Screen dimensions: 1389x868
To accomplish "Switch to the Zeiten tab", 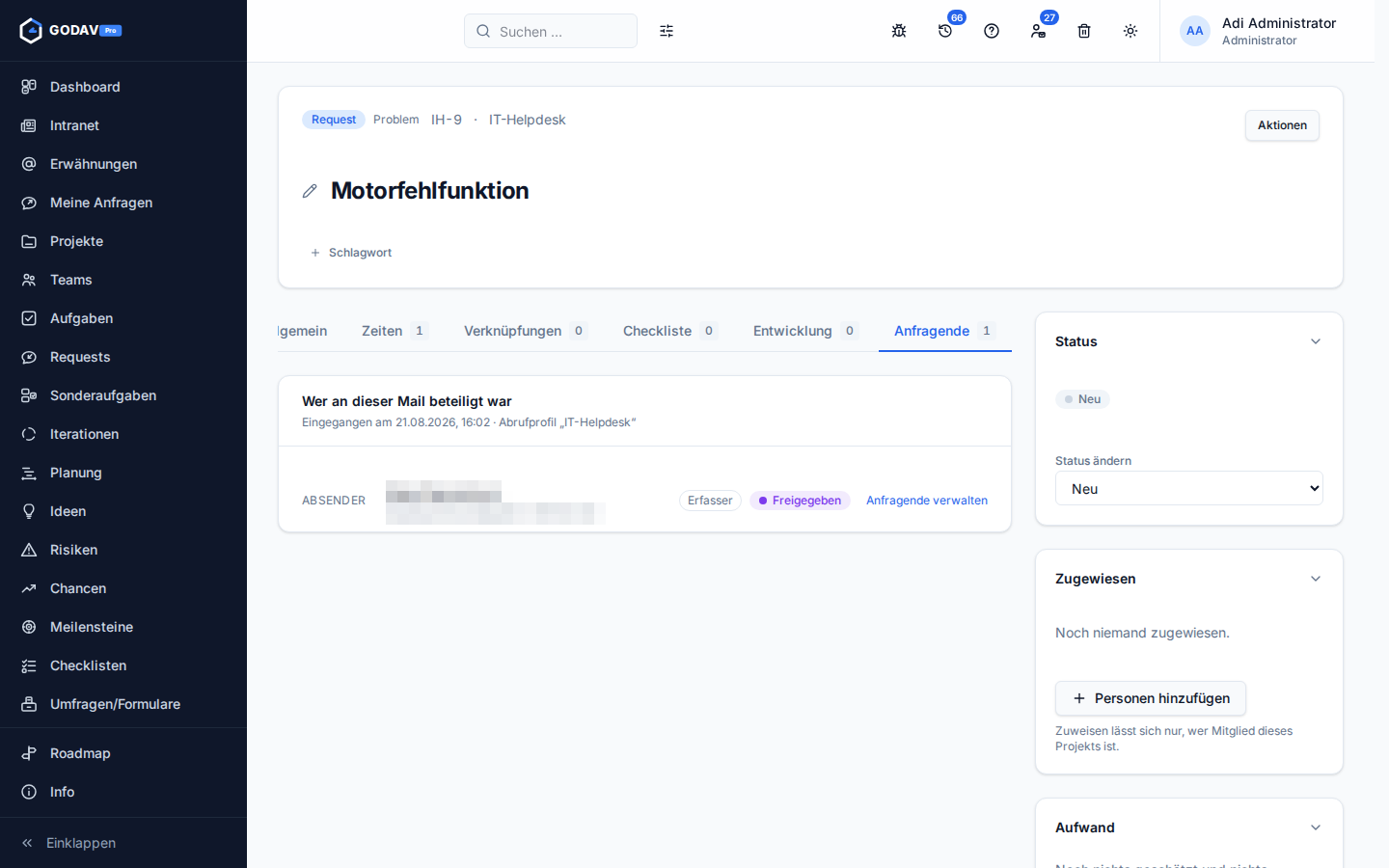I will tap(395, 331).
